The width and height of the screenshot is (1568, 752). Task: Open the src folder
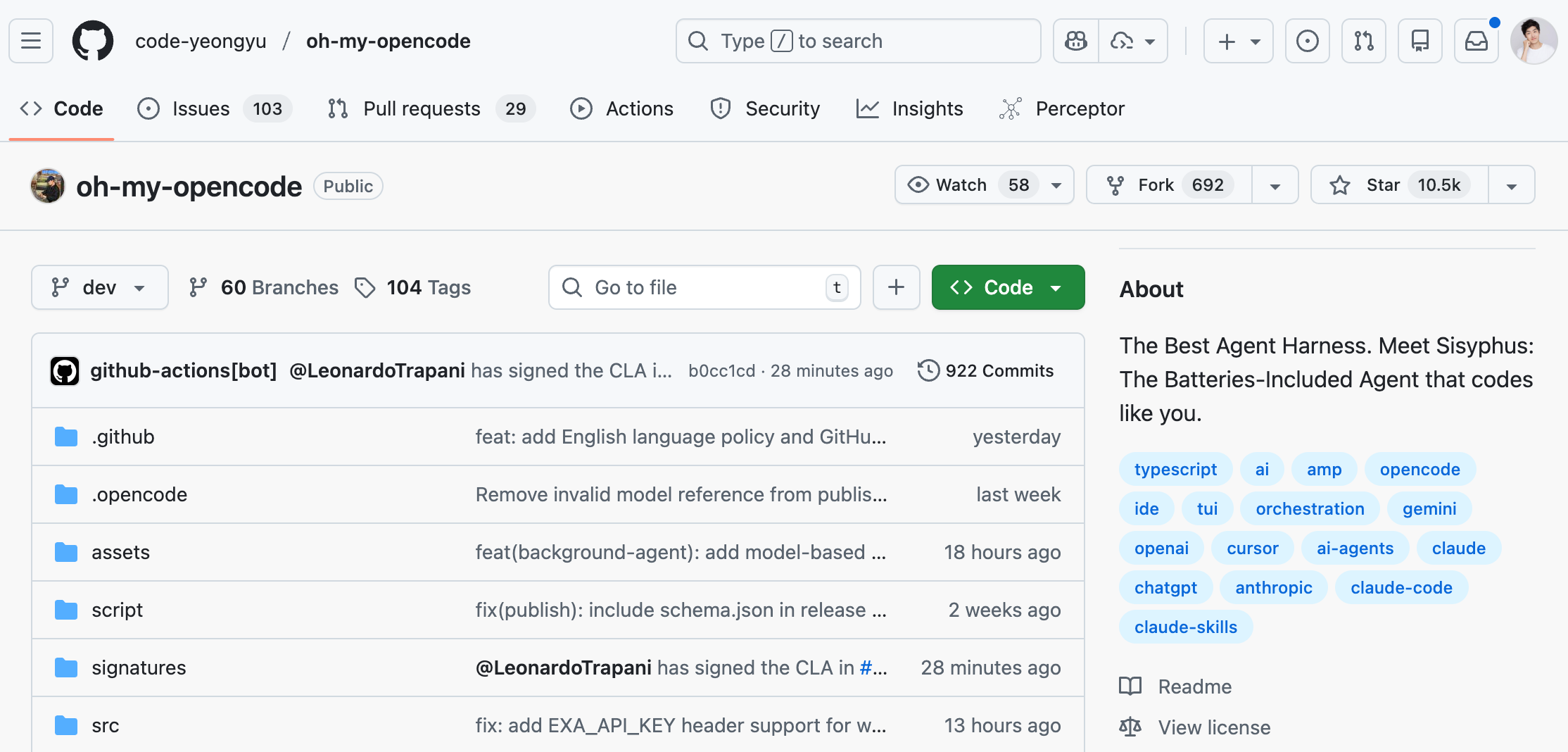pos(105,725)
